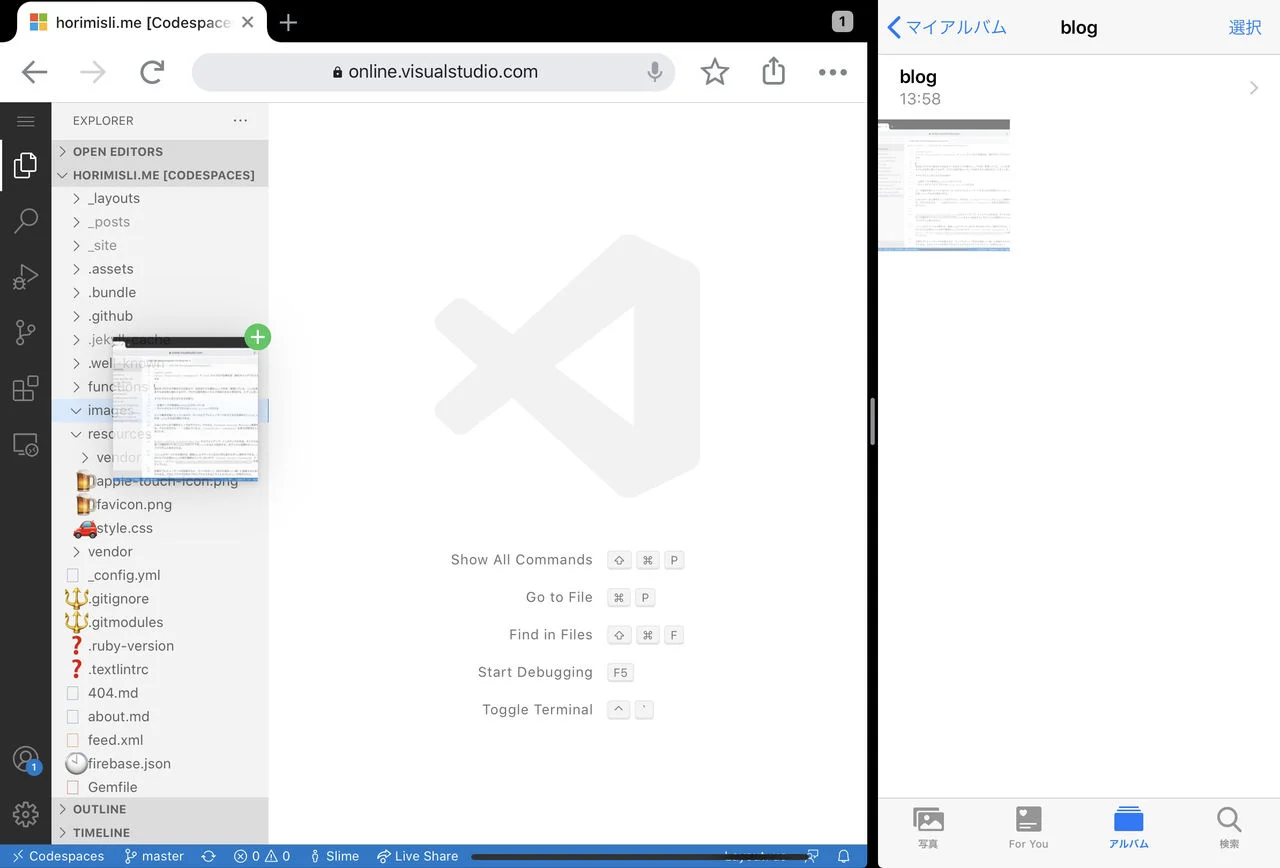
Task: Click the address bar online.visualstudio.com
Action: pyautogui.click(x=434, y=72)
